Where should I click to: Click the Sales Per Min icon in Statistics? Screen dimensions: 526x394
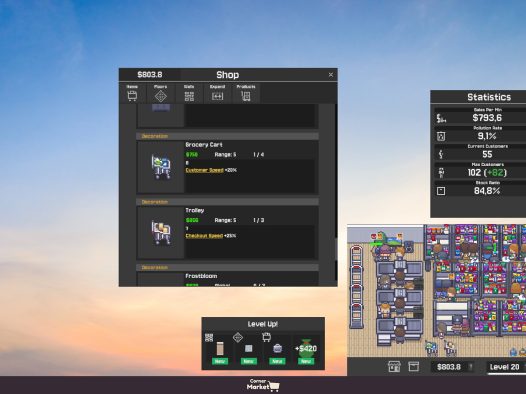click(x=441, y=118)
